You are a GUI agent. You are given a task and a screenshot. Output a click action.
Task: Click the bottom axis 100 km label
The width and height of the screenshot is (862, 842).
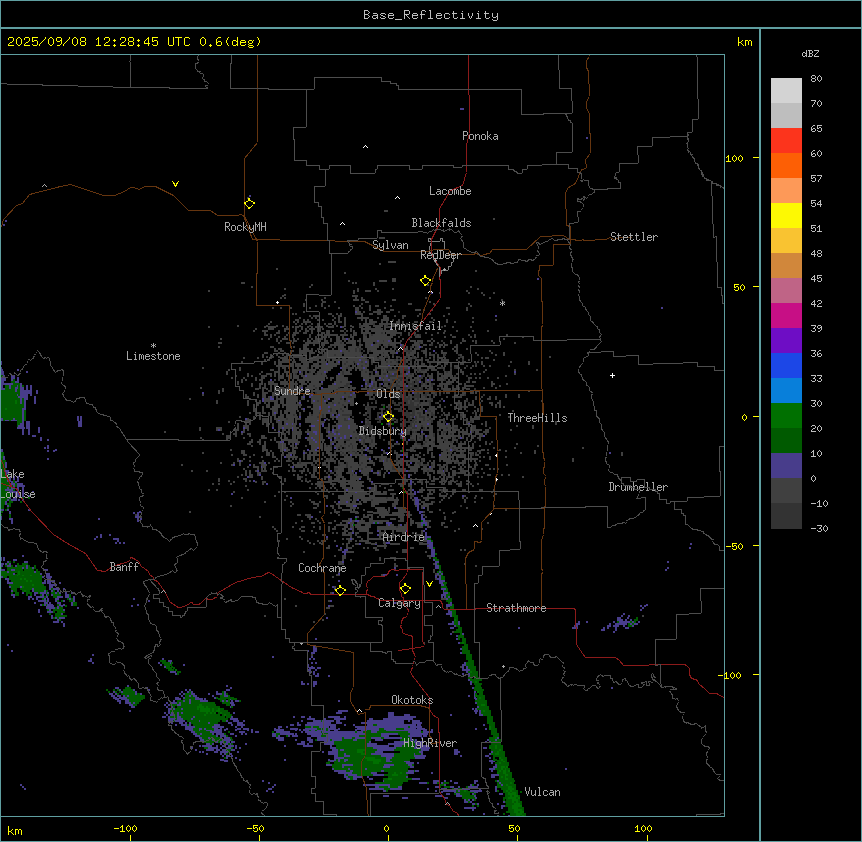(x=643, y=829)
